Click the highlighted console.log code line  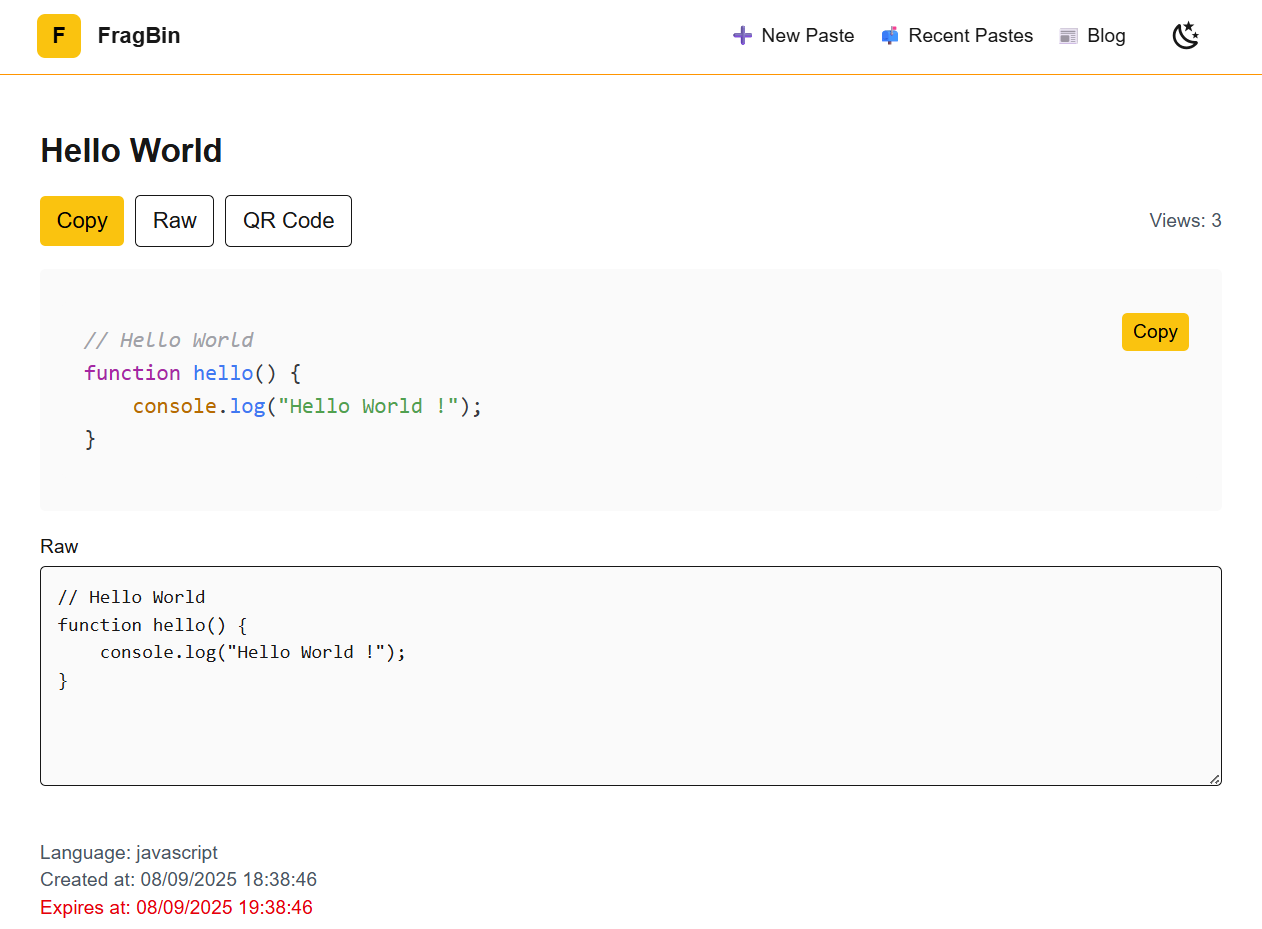(307, 406)
